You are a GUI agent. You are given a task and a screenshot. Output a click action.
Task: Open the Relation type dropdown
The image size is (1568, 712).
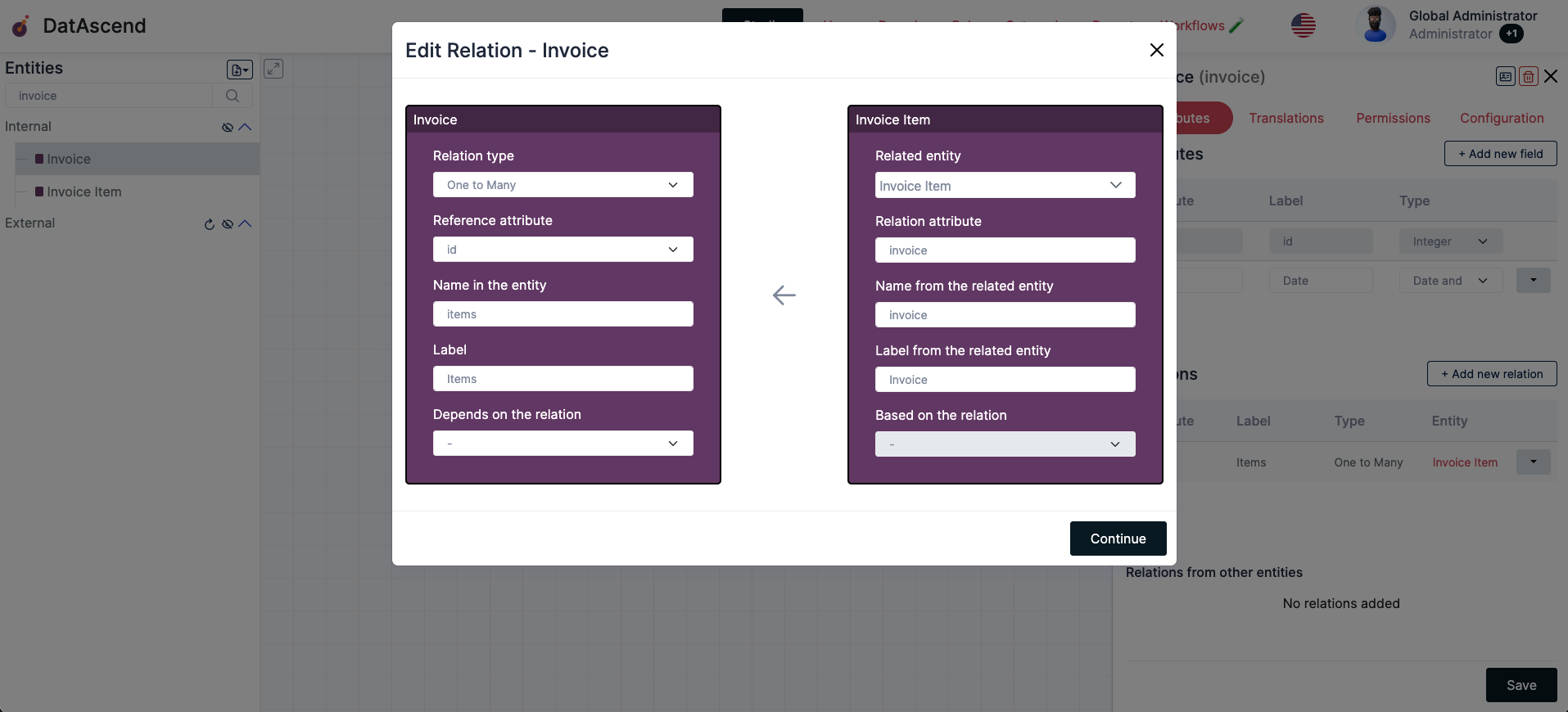(x=563, y=185)
